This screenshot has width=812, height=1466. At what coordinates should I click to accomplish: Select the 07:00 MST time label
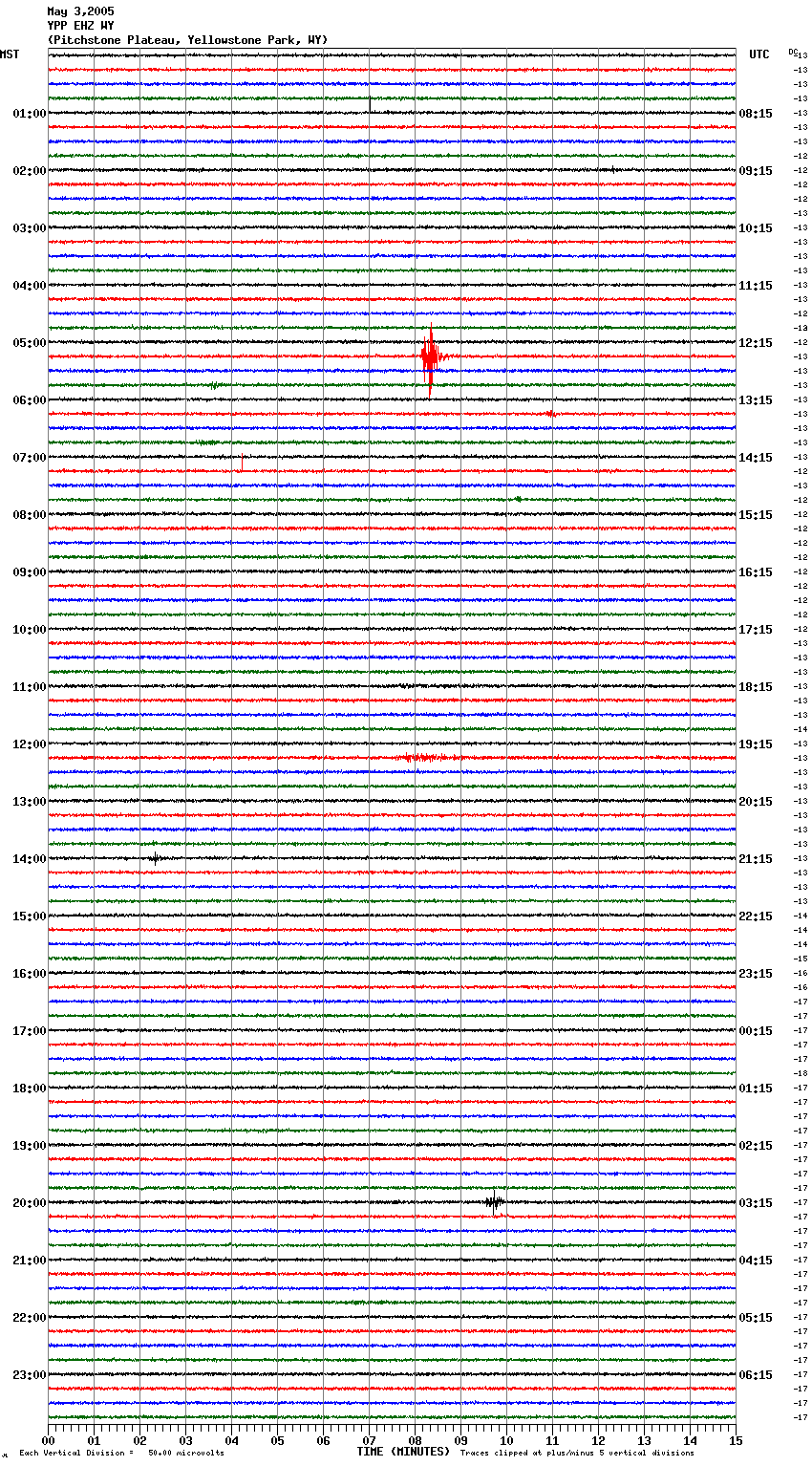[x=30, y=458]
